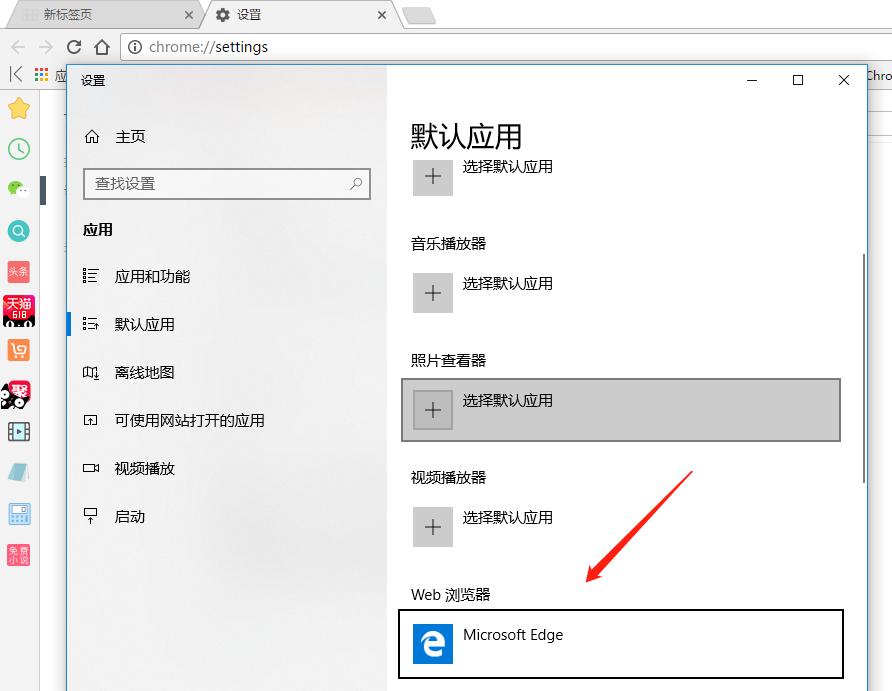Reload the current page in Chrome
The width and height of the screenshot is (892, 691).
75,46
